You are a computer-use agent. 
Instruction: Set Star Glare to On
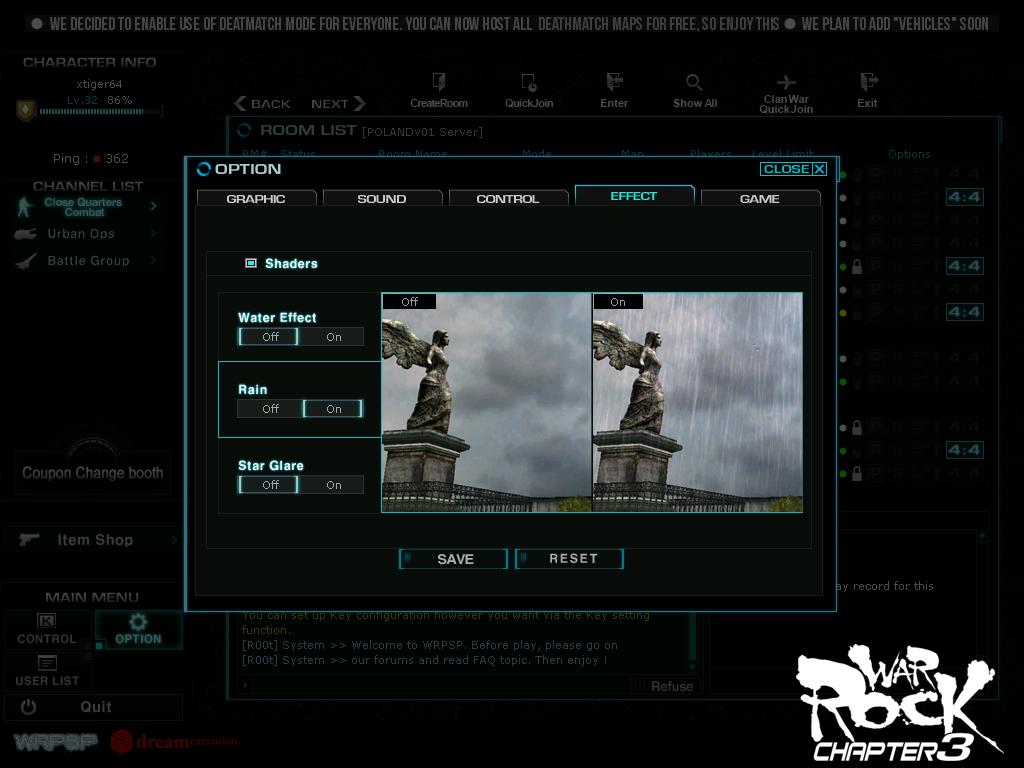tap(333, 485)
